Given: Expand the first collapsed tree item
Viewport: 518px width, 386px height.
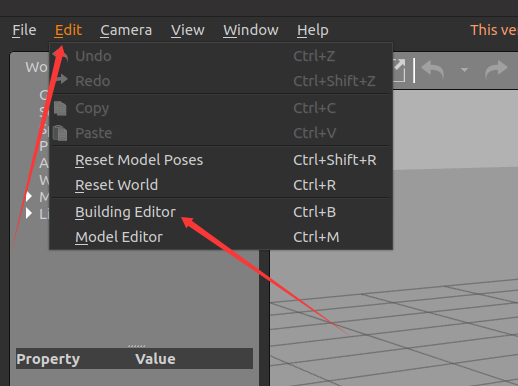Looking at the screenshot, I should 29,197.
